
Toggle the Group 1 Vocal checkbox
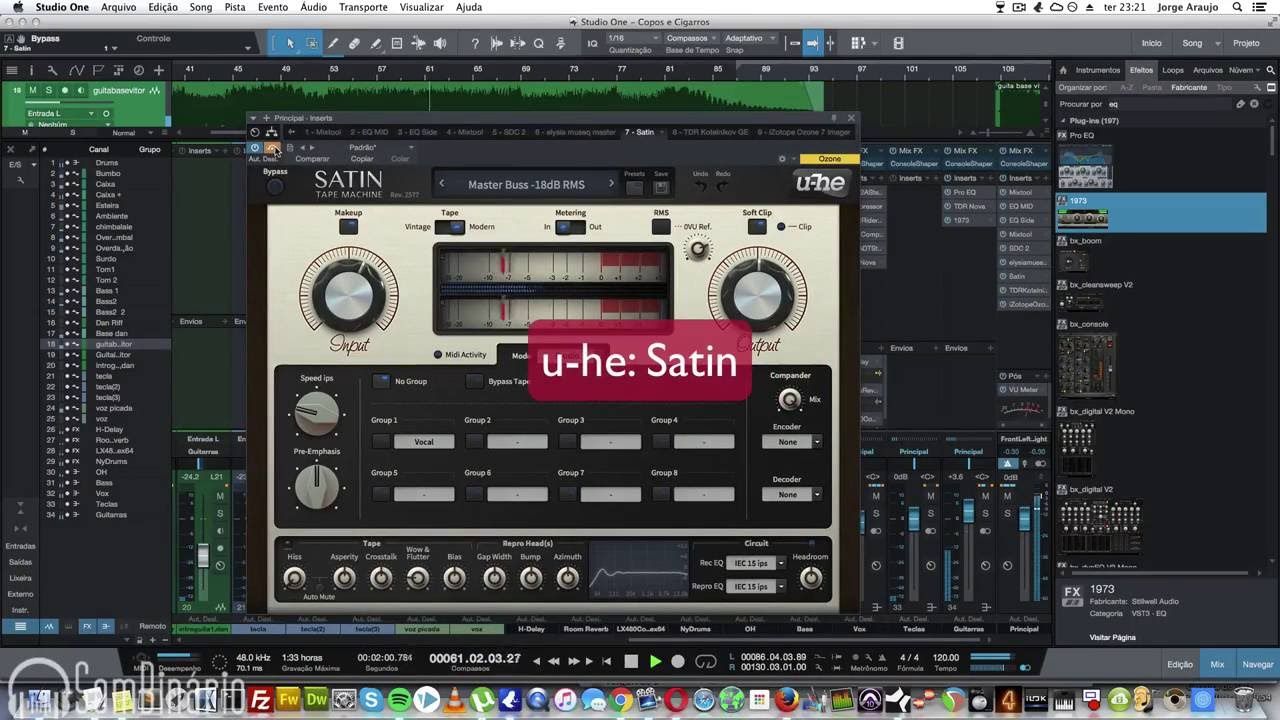381,441
